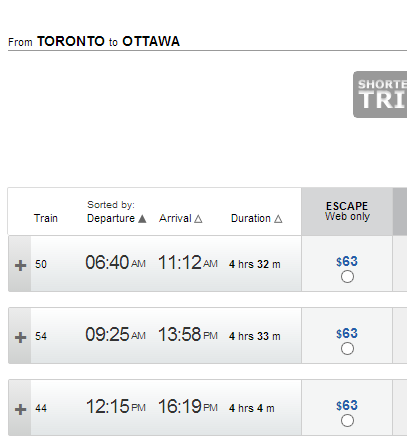This screenshot has width=407, height=444.
Task: Click the Shortest Trip badge
Action: coord(380,94)
